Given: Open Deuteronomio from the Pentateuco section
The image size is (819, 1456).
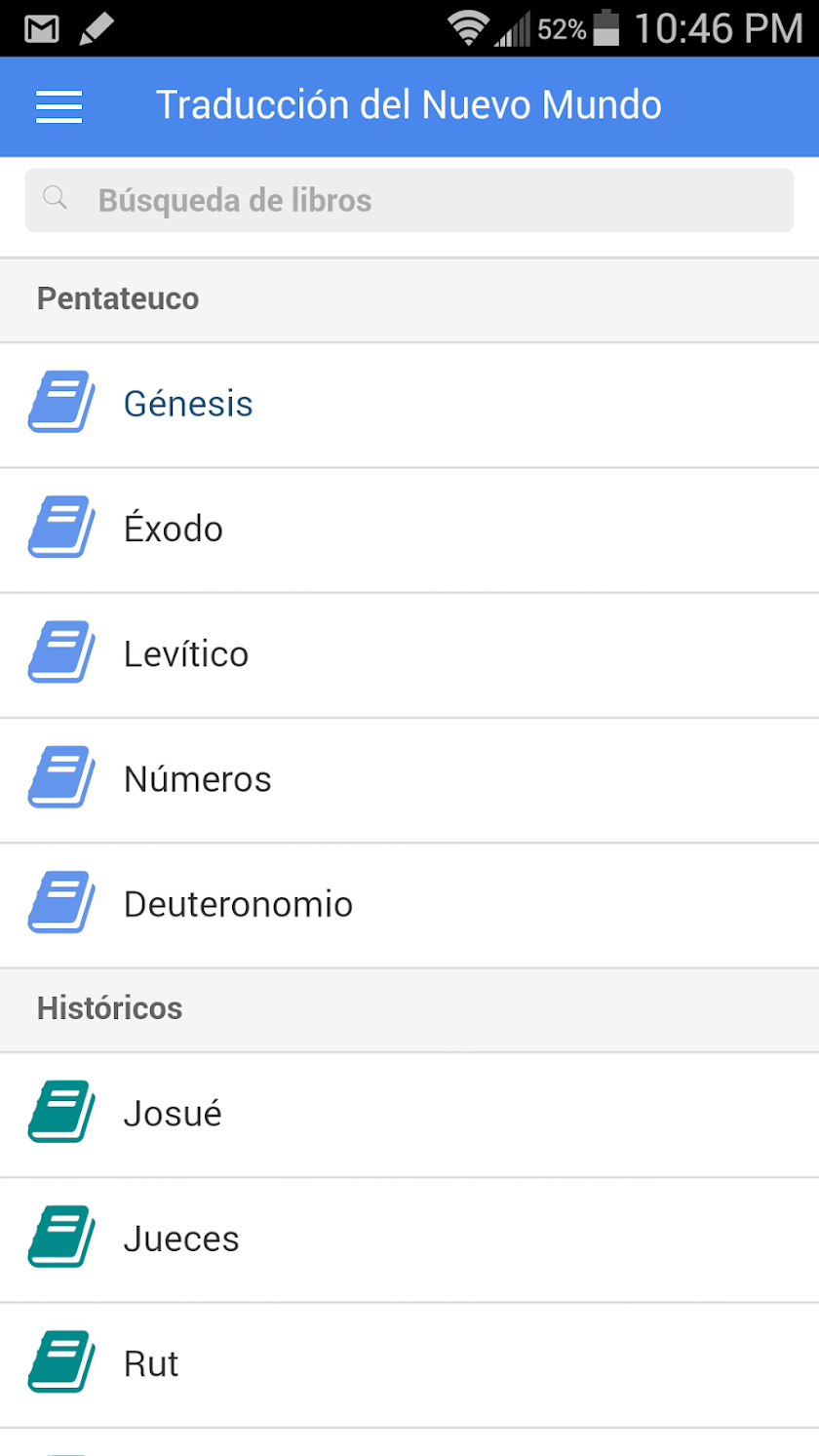Looking at the screenshot, I should click(x=238, y=905).
